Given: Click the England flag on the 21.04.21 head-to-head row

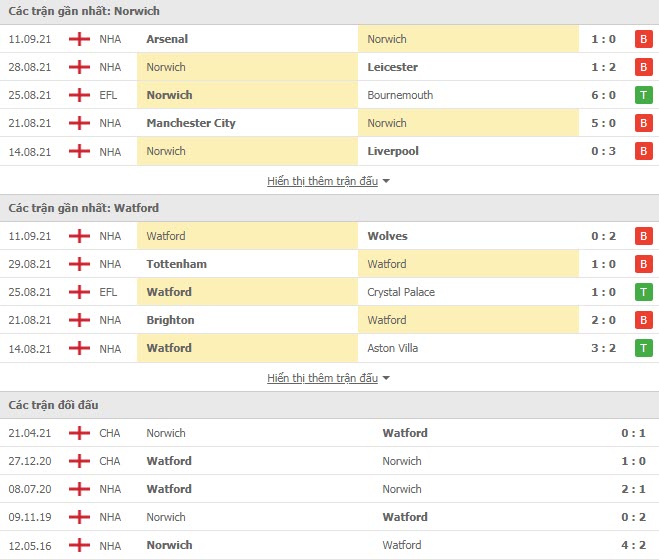Looking at the screenshot, I should (x=79, y=433).
